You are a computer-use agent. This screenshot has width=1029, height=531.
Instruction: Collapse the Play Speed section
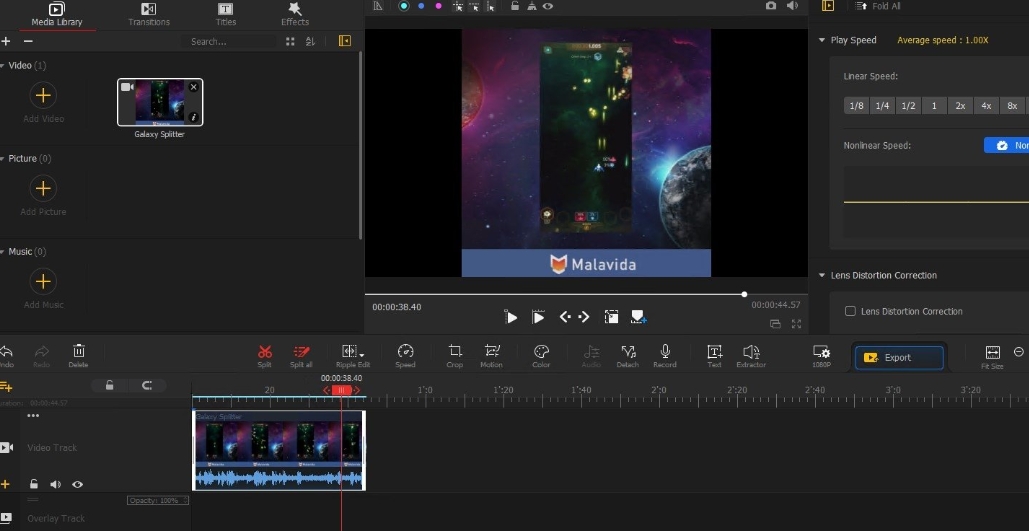(x=822, y=40)
